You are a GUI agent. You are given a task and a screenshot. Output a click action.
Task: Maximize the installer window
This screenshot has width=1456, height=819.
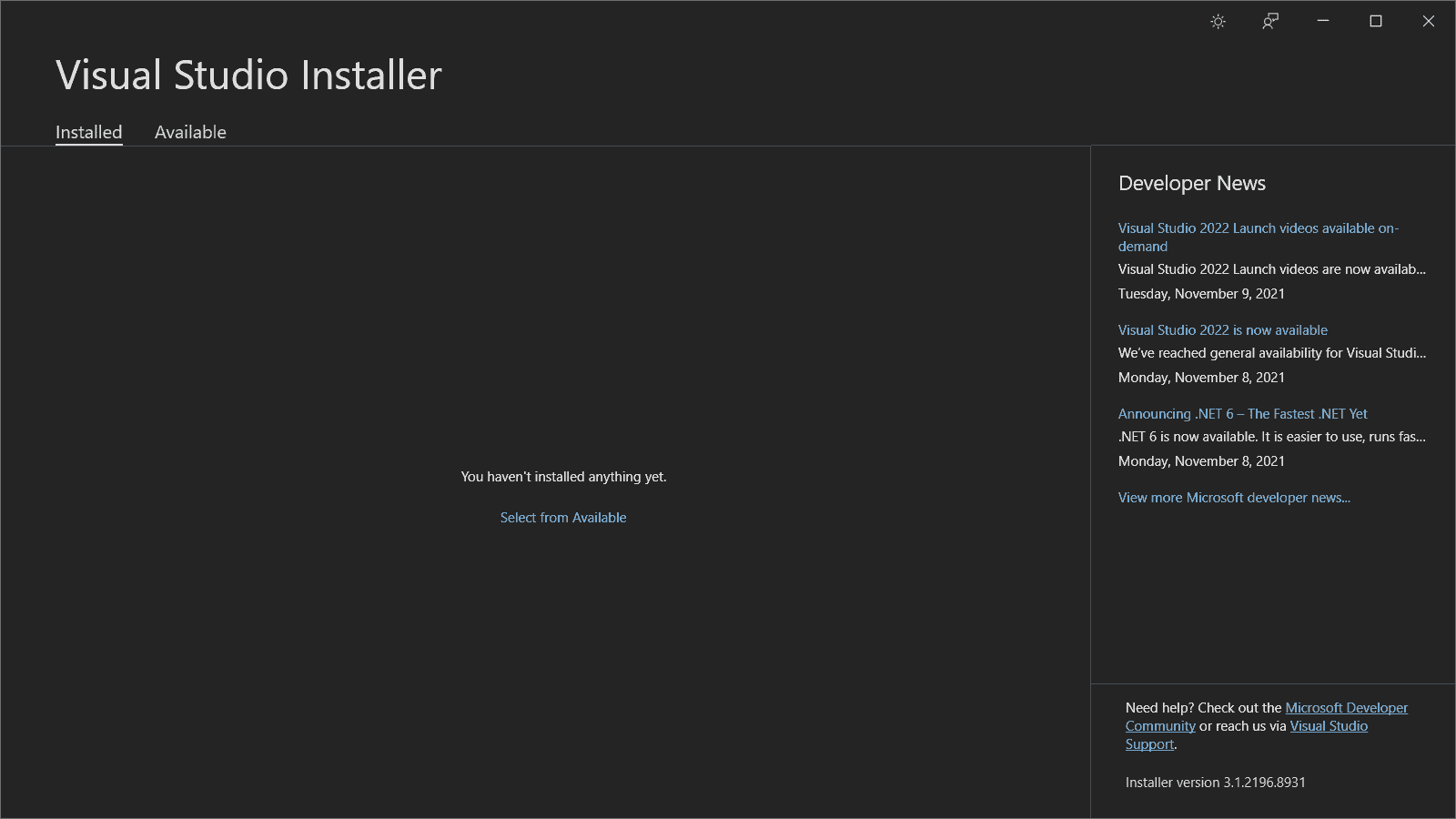(x=1376, y=21)
